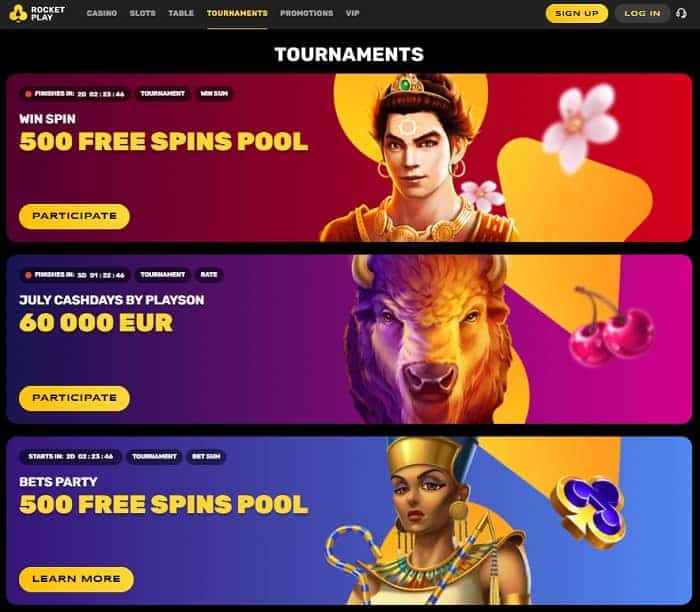Open live support headset icon
Screen dimensions: 700x612
click(681, 13)
